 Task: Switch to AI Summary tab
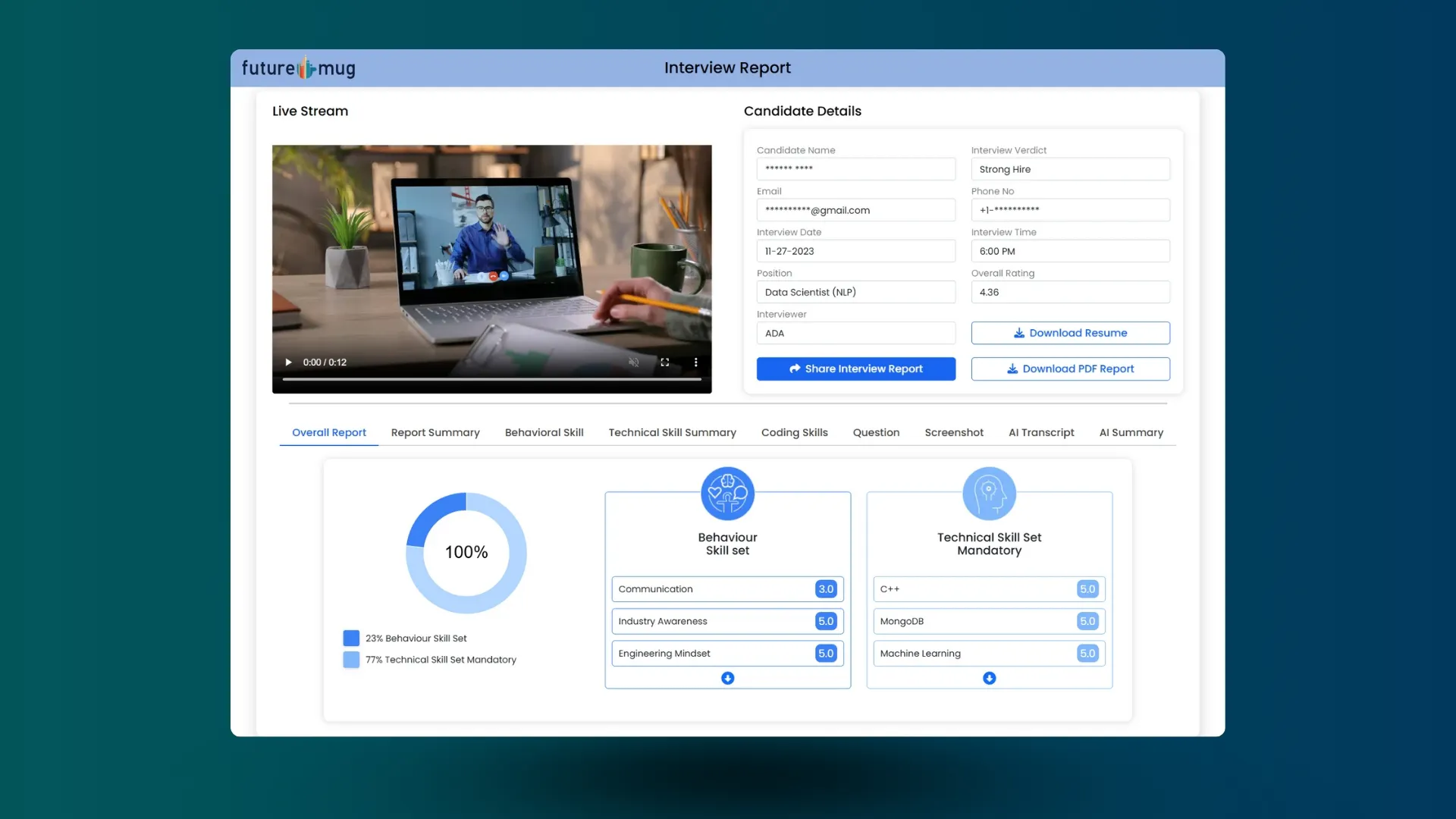click(x=1131, y=432)
